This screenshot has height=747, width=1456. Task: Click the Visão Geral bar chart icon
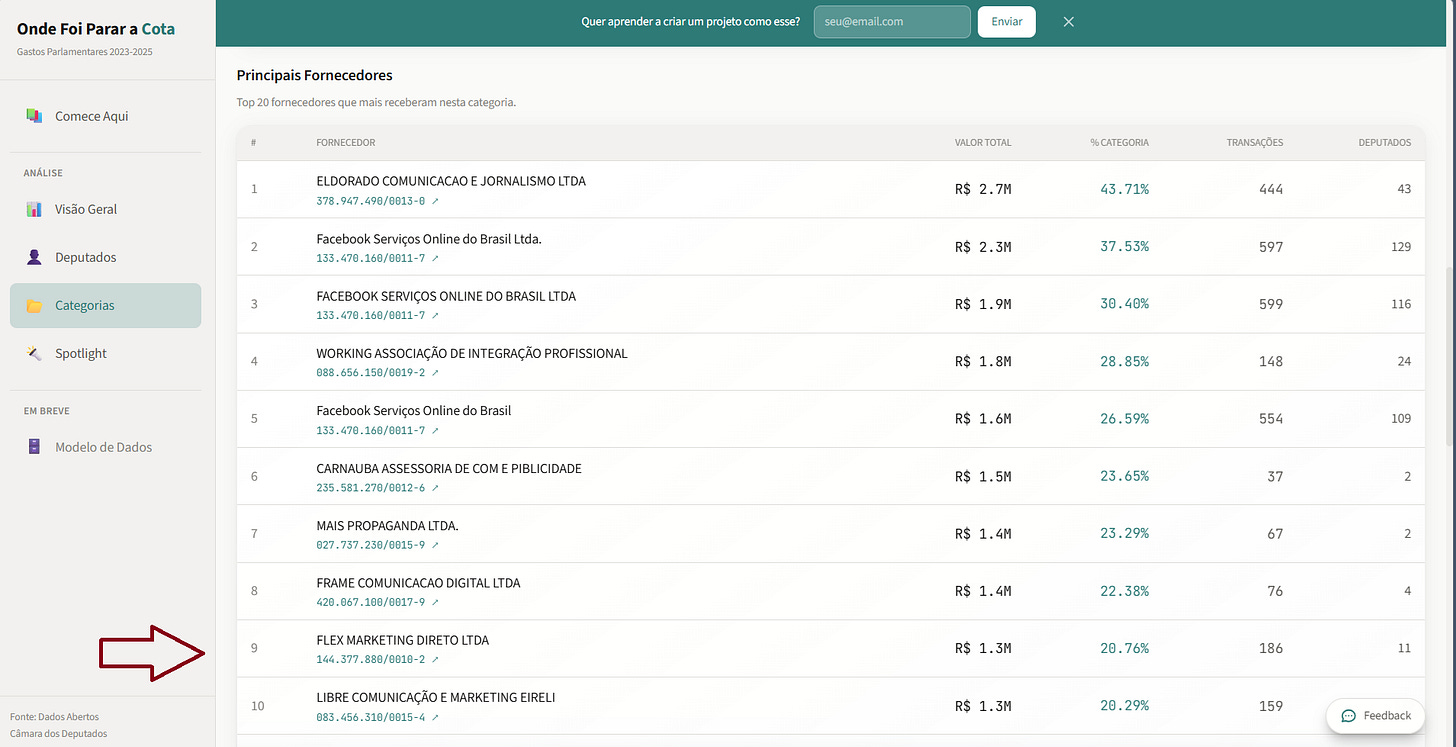click(34, 209)
